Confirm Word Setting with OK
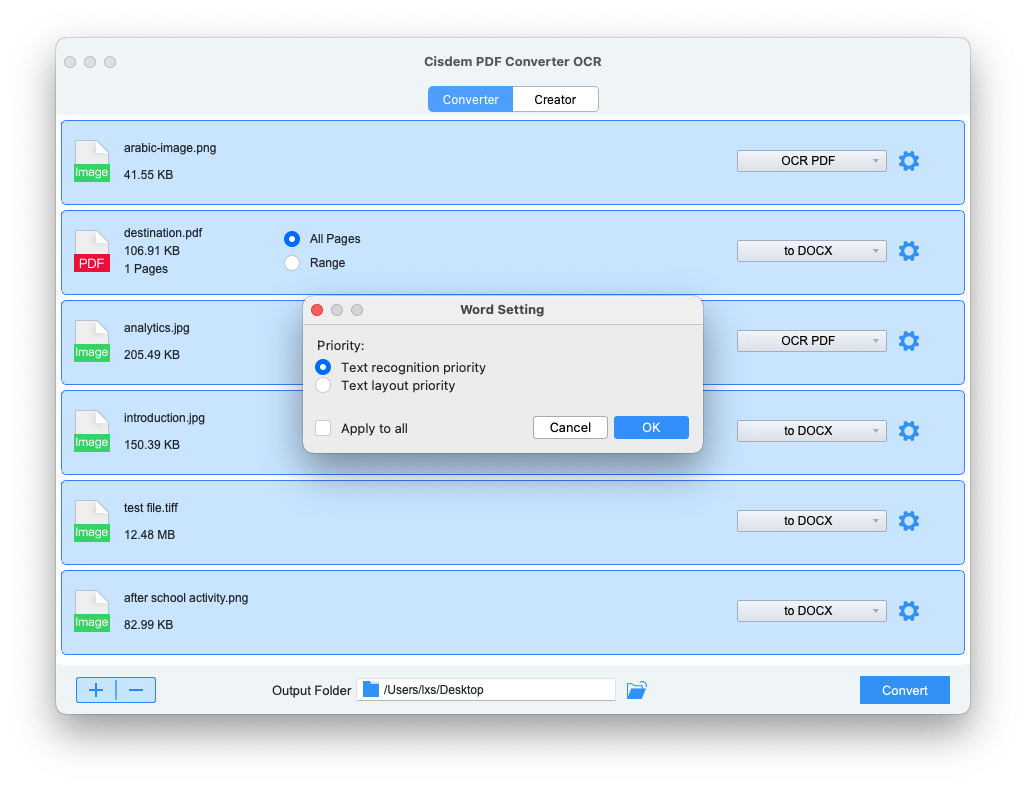 (x=651, y=427)
